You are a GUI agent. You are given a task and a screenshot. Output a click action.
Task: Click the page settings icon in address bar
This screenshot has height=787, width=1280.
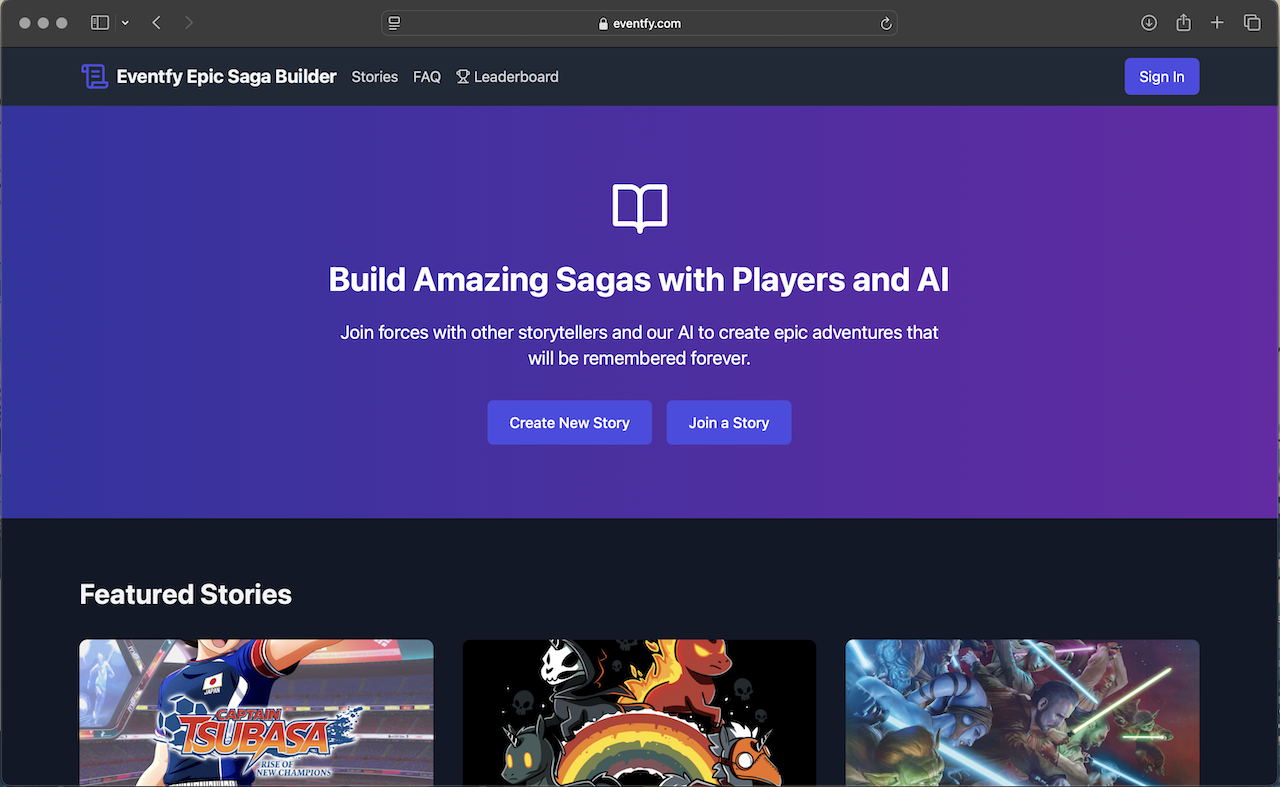[395, 23]
